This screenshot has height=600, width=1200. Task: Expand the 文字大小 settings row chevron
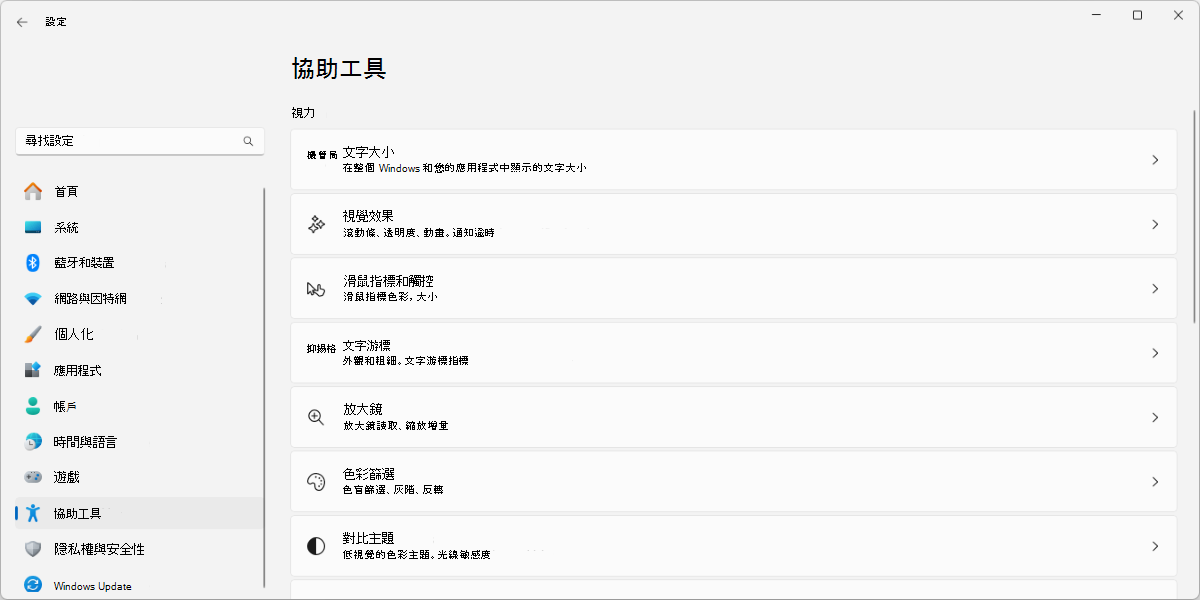pyautogui.click(x=1155, y=160)
